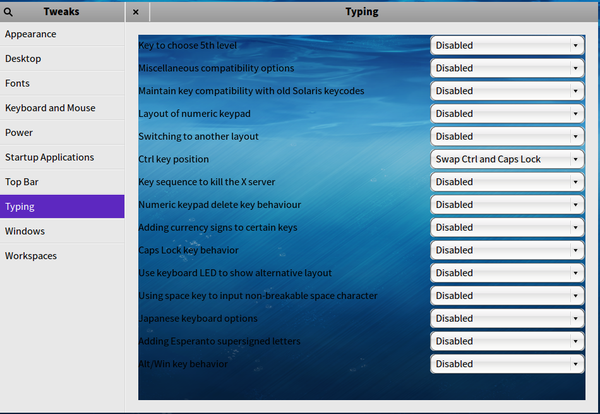Expand Numeric keypad delete key behaviour dropdown
Image resolution: width=600 pixels, height=414 pixels.
[x=507, y=205]
